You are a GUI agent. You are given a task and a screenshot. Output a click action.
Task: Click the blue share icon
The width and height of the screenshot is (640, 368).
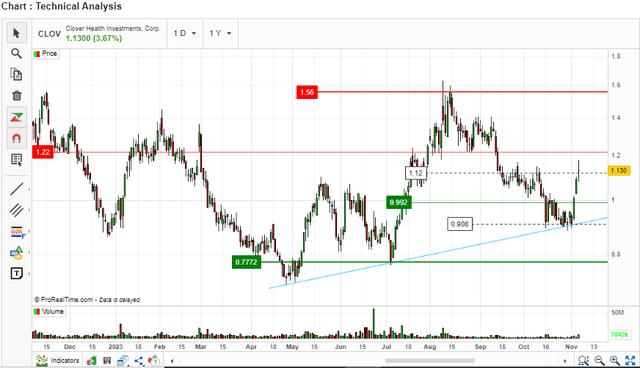click(139, 361)
